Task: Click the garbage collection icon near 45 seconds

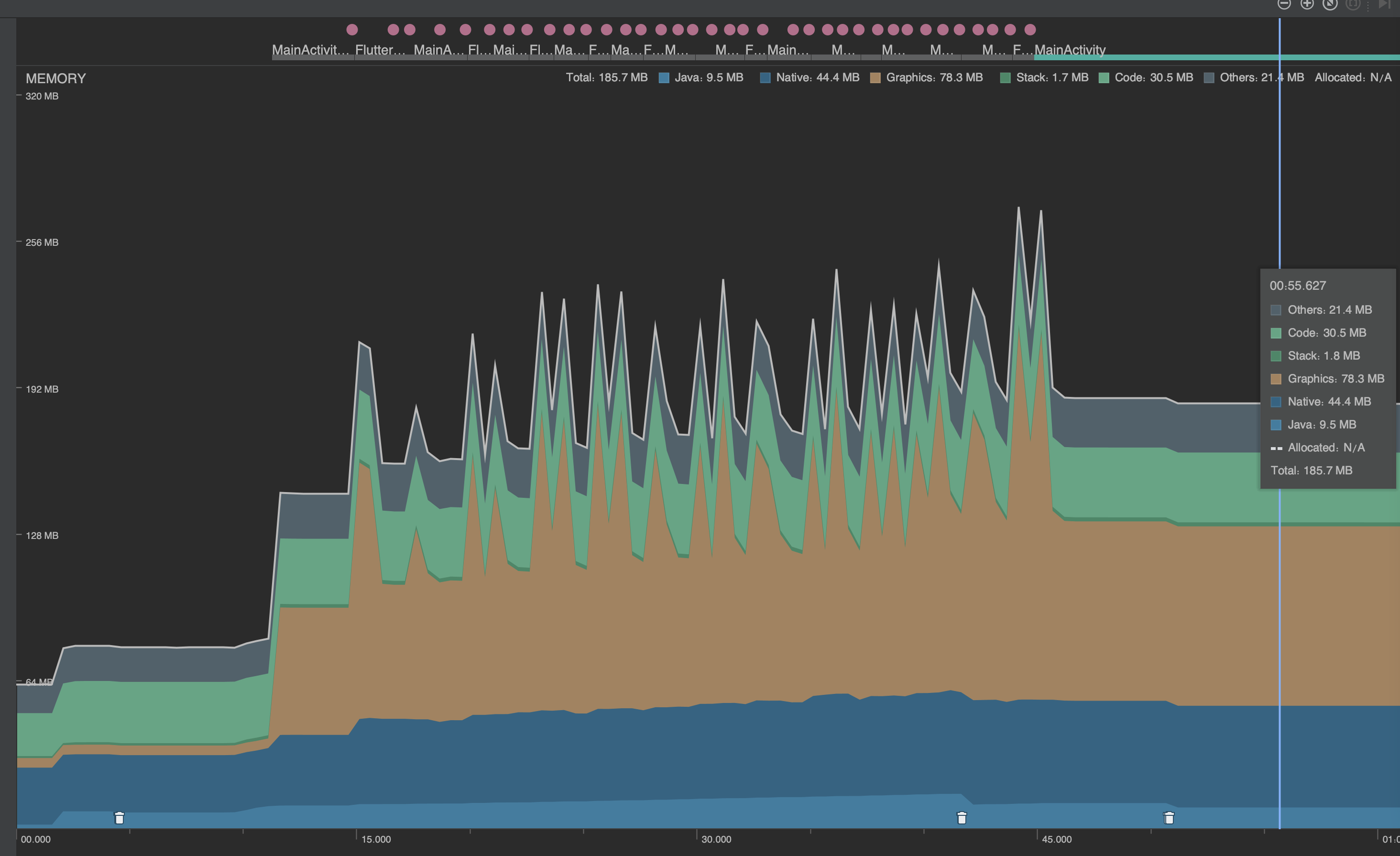Action: [962, 817]
